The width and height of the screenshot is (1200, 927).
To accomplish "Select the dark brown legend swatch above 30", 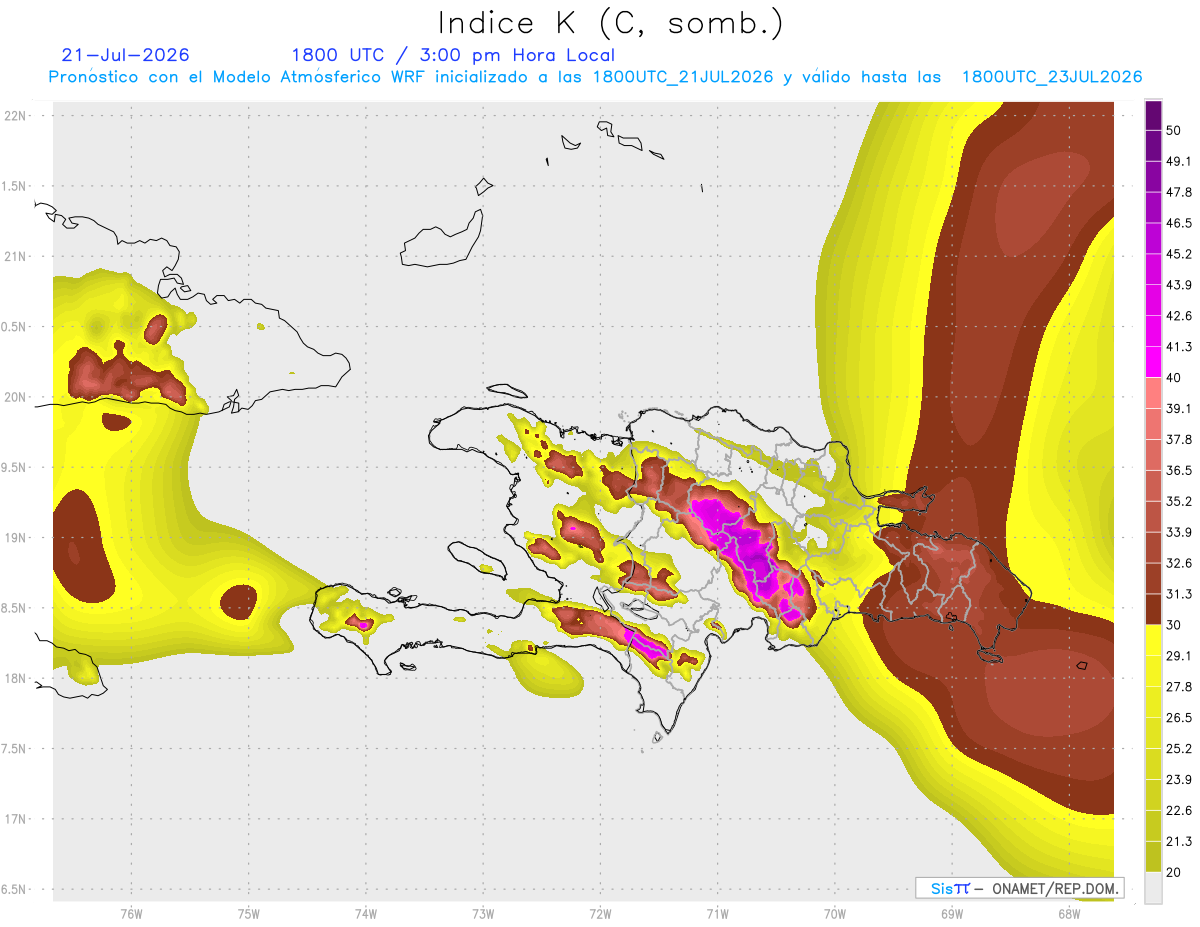I will click(1154, 609).
